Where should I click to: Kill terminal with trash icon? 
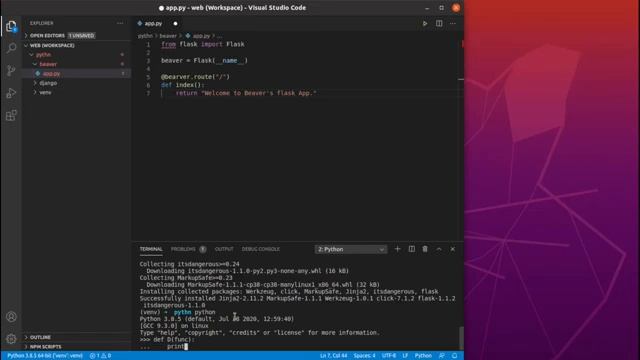pyautogui.click(x=425, y=249)
